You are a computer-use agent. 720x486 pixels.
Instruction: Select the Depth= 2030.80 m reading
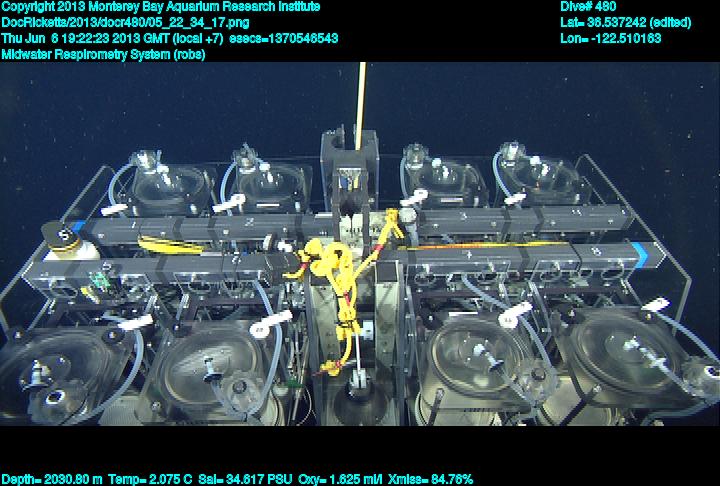pyautogui.click(x=50, y=479)
